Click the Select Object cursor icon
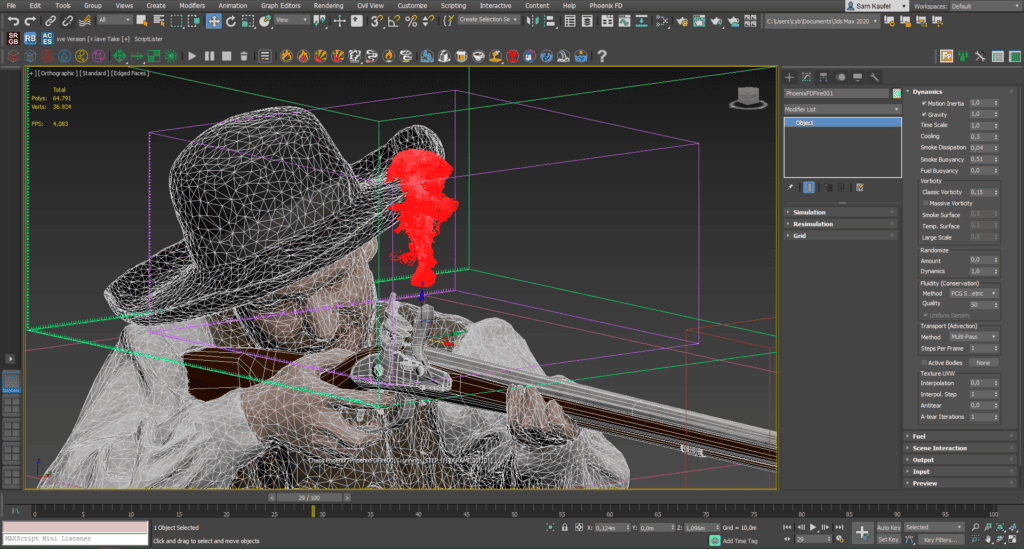 pos(142,22)
